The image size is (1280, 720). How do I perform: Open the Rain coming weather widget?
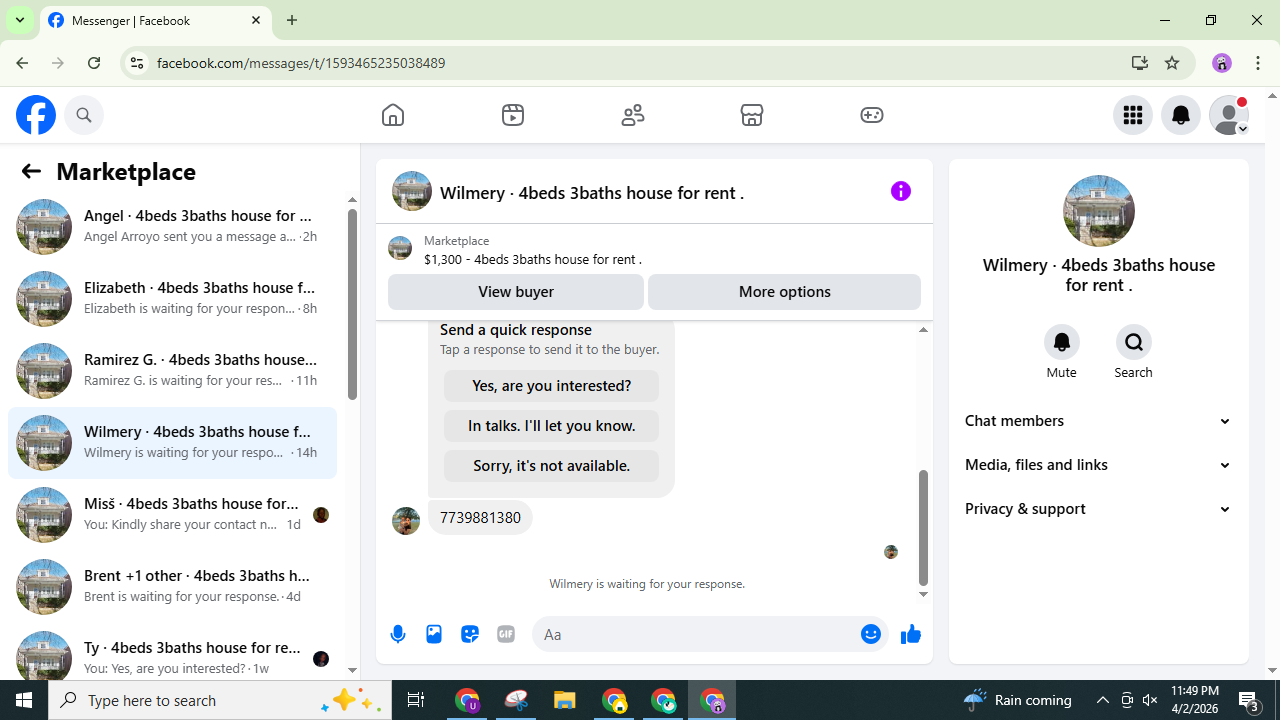click(1018, 700)
